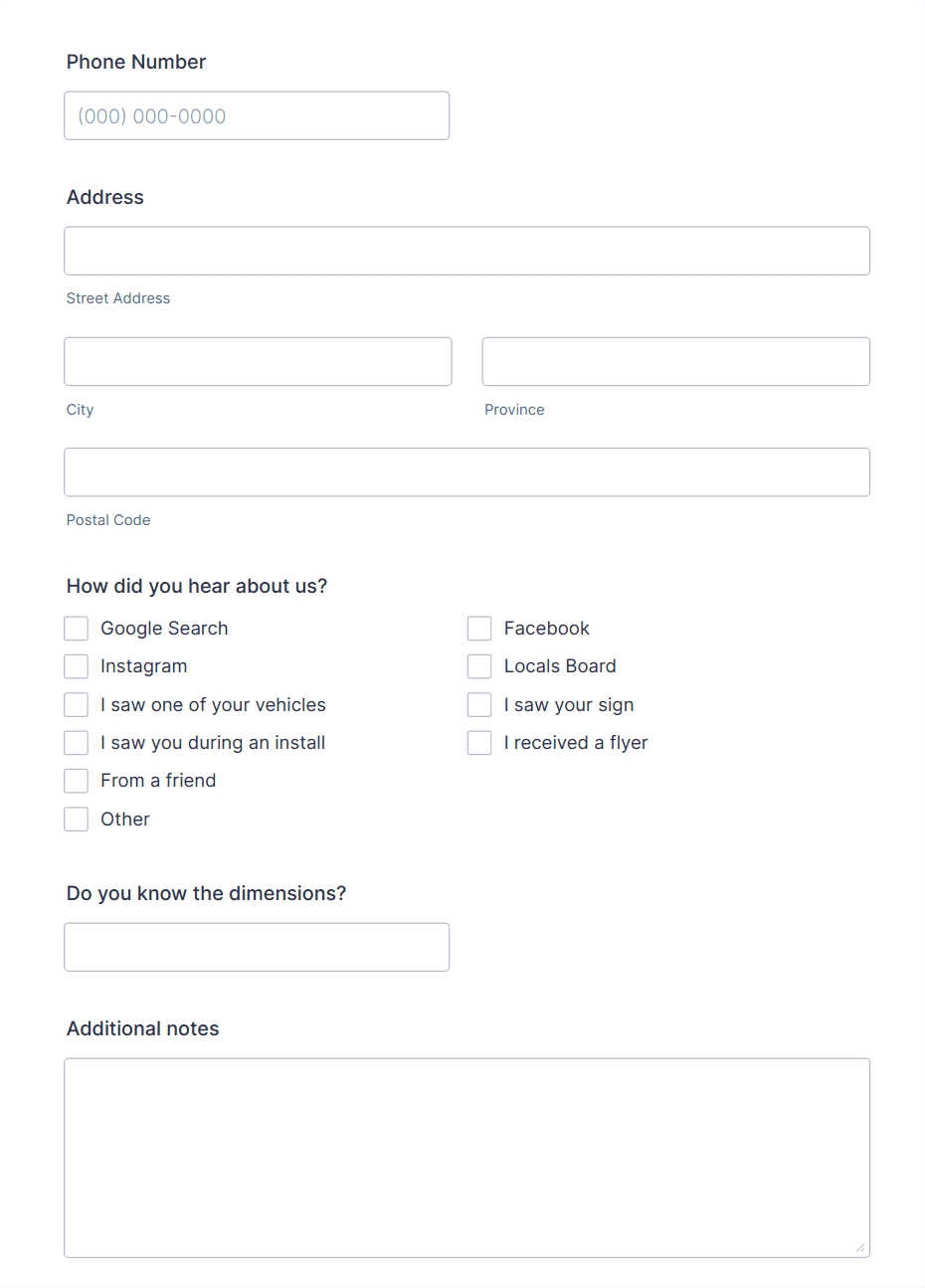Click the Address section heading

(x=105, y=197)
